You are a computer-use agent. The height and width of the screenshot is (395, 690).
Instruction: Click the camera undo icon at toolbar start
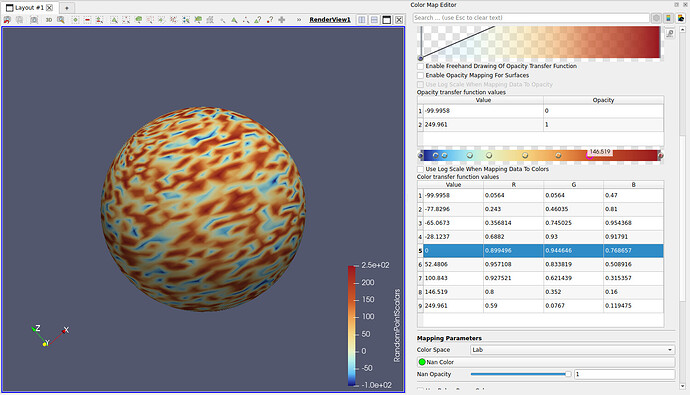pyautogui.click(x=7, y=20)
